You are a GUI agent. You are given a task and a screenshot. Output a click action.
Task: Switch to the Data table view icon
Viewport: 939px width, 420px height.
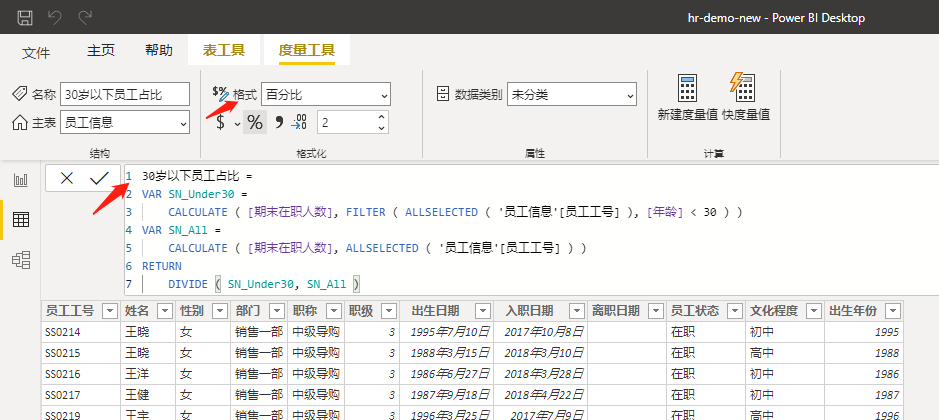20,220
